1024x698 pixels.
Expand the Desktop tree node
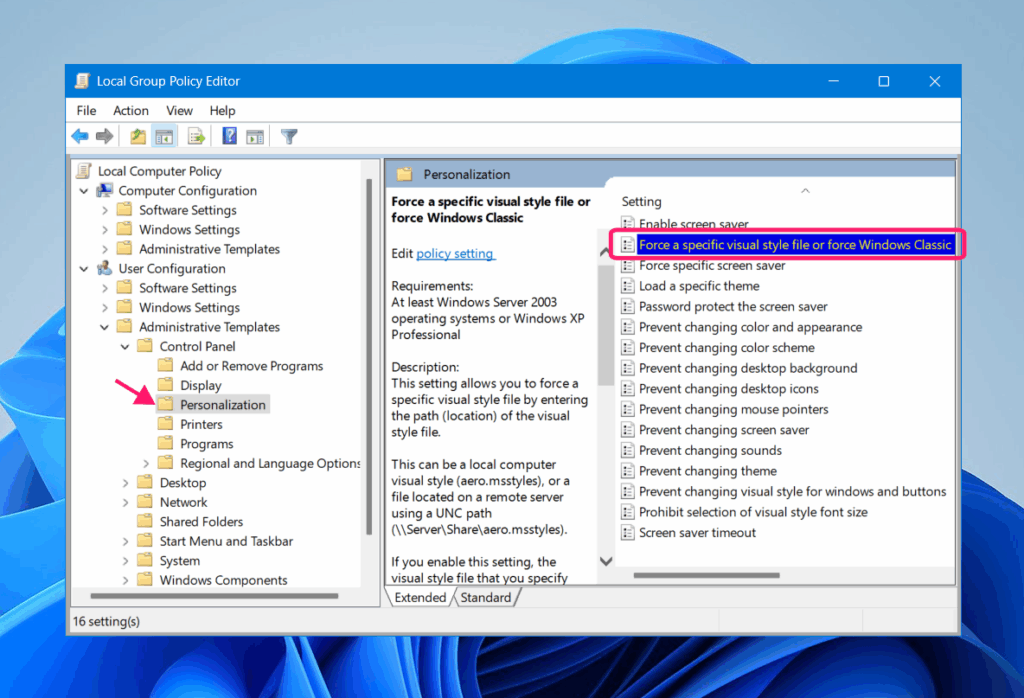coord(125,483)
